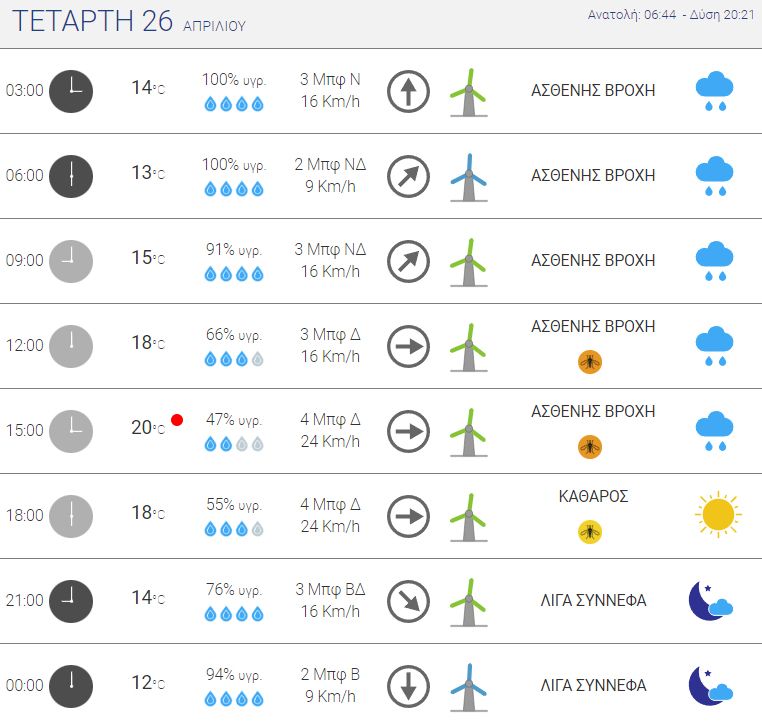Click the 12°C temperature at 00:00

[148, 683]
